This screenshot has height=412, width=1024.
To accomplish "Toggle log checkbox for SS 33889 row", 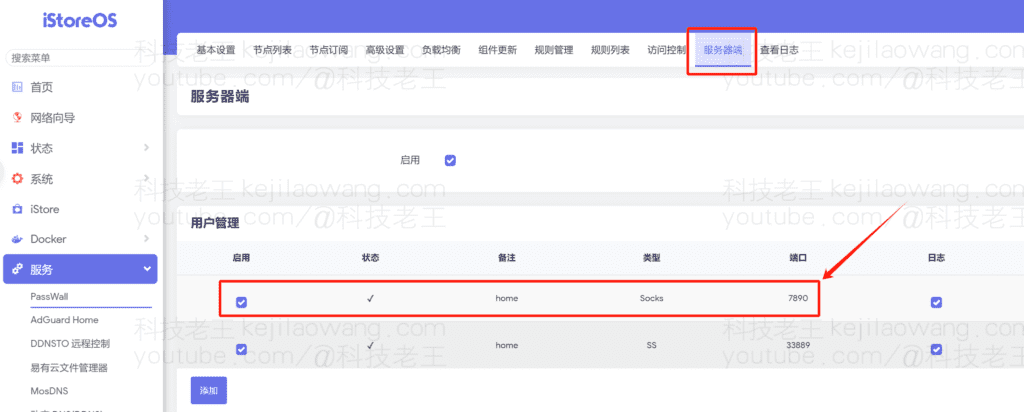I will [x=936, y=349].
